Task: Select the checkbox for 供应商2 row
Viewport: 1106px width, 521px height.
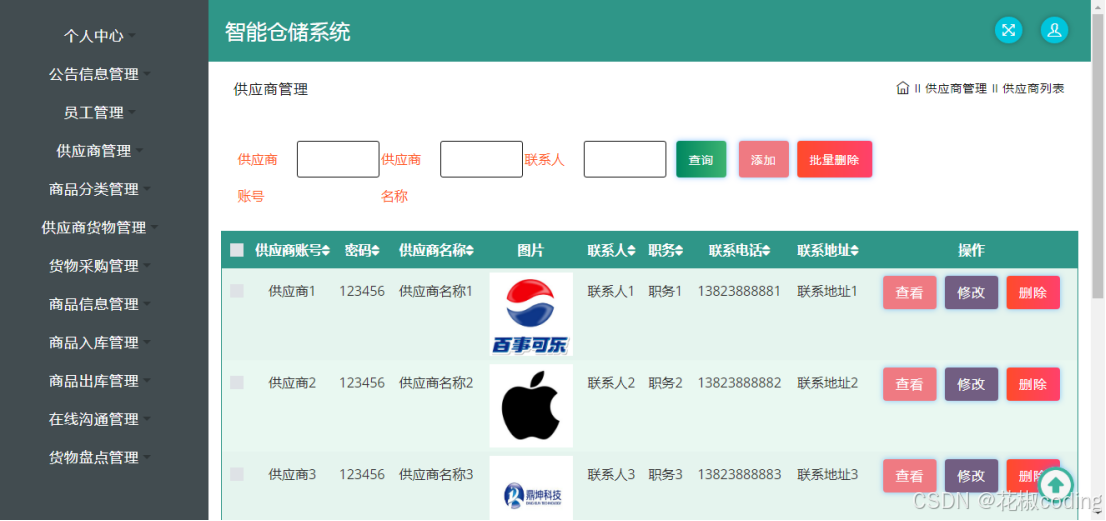Action: coord(237,382)
